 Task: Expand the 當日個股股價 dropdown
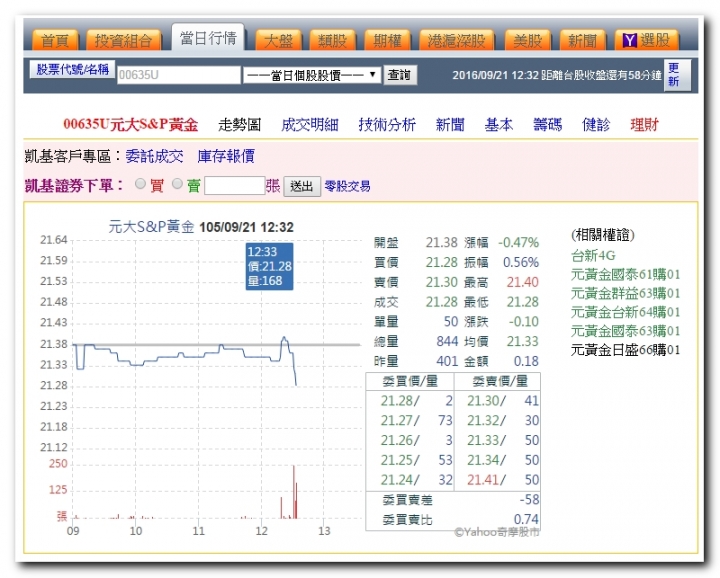click(312, 75)
